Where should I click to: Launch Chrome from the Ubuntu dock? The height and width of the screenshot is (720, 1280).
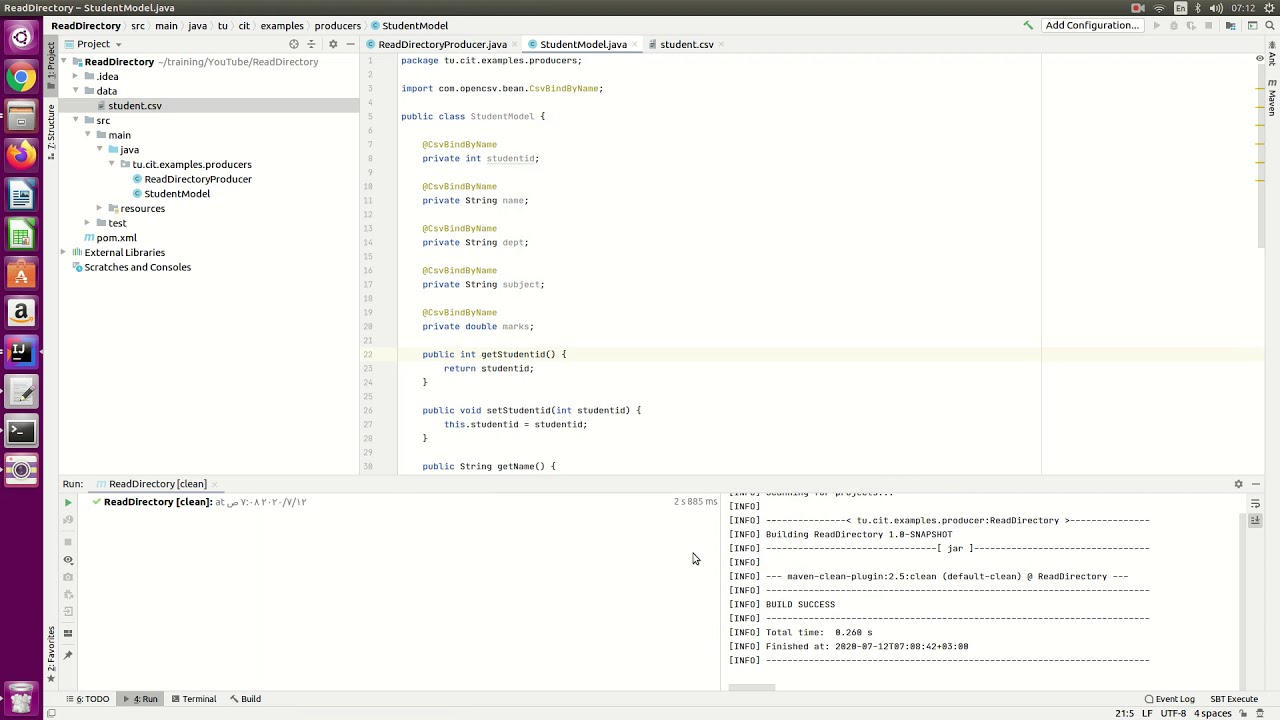click(x=21, y=77)
